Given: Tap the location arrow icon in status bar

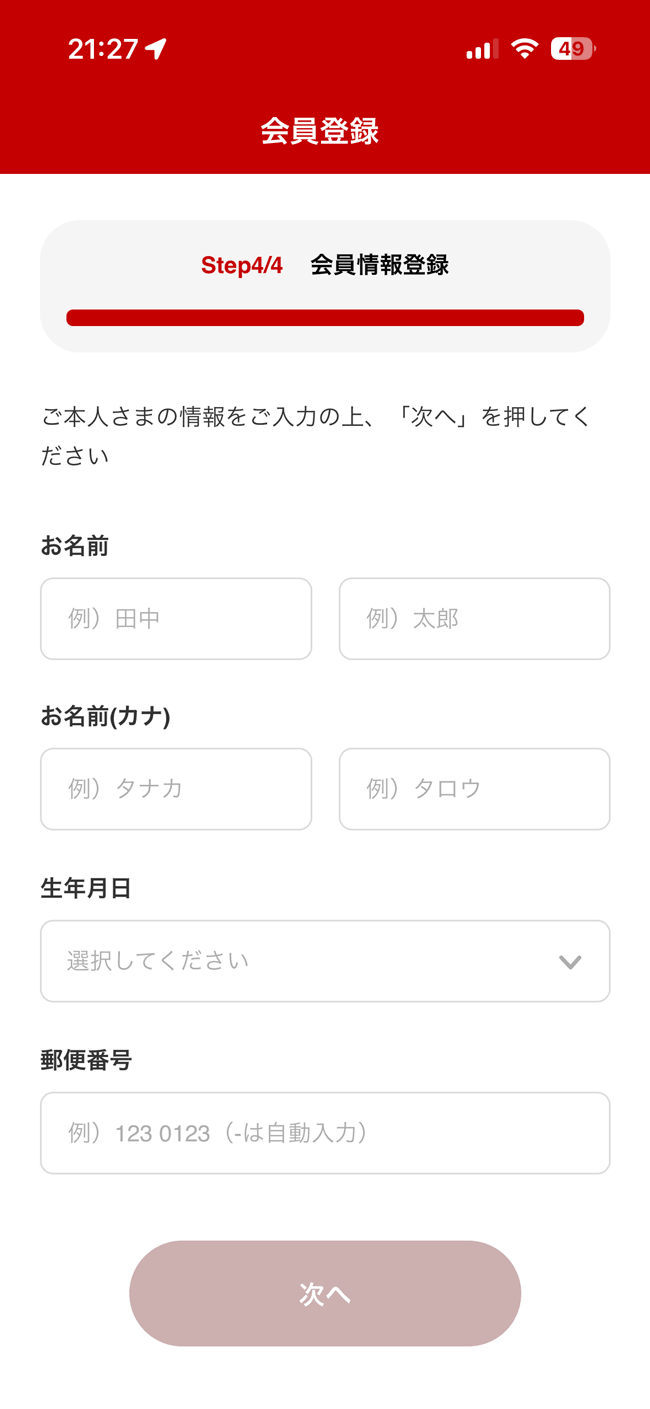Looking at the screenshot, I should [x=156, y=49].
